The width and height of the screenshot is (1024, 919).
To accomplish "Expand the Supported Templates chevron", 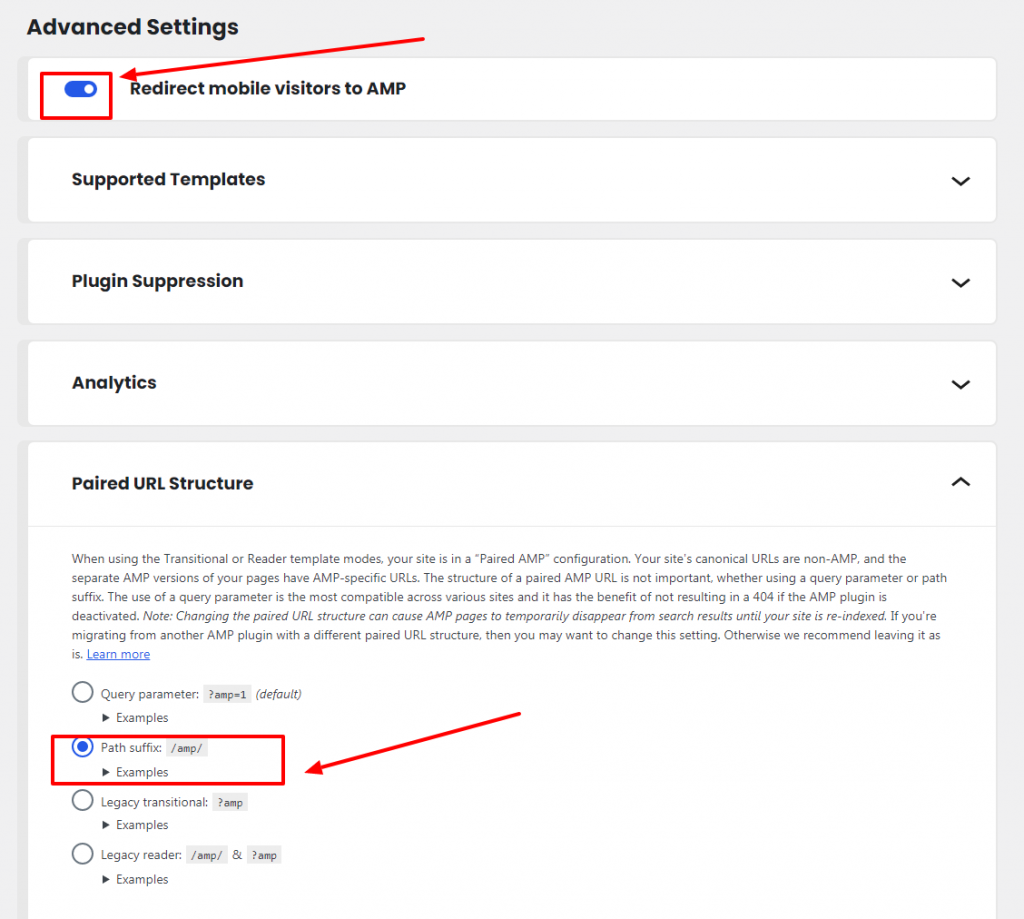I will coord(960,181).
